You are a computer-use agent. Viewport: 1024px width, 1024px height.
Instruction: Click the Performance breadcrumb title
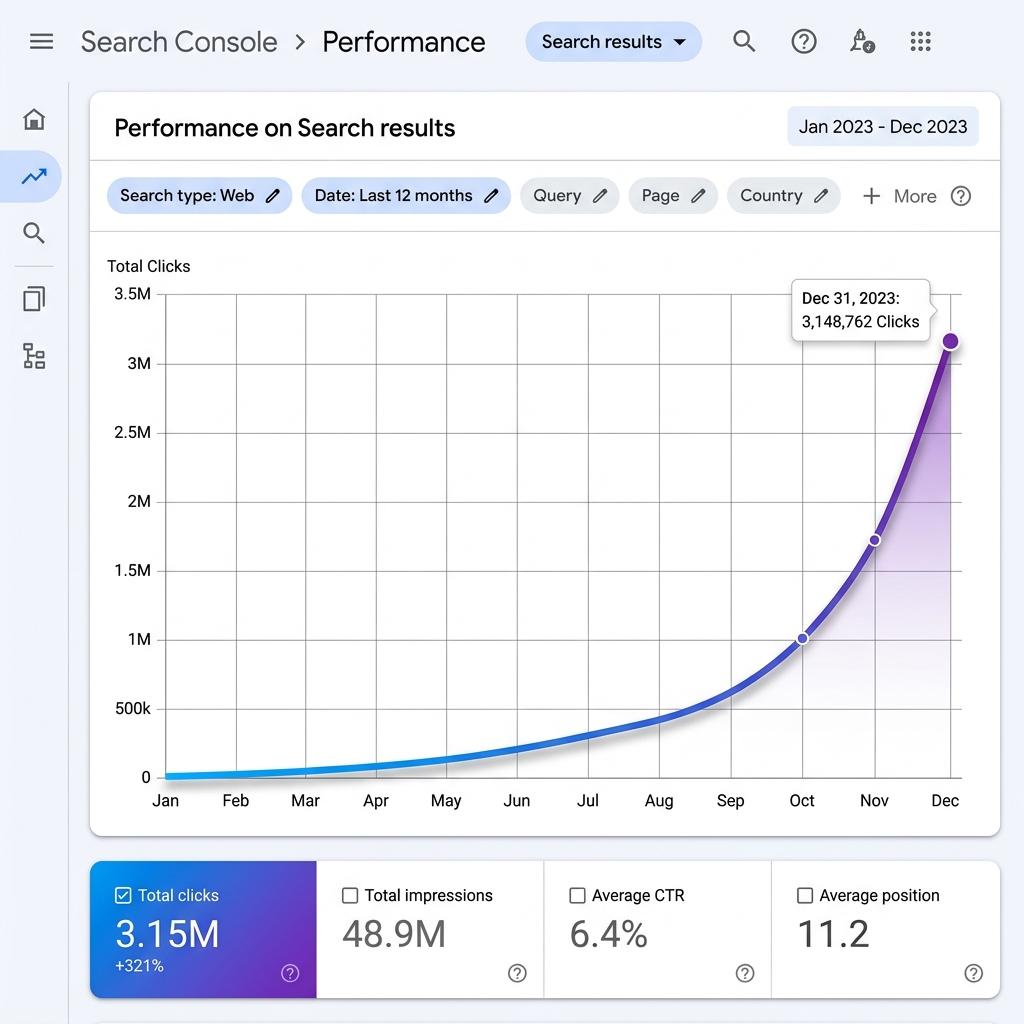[404, 42]
